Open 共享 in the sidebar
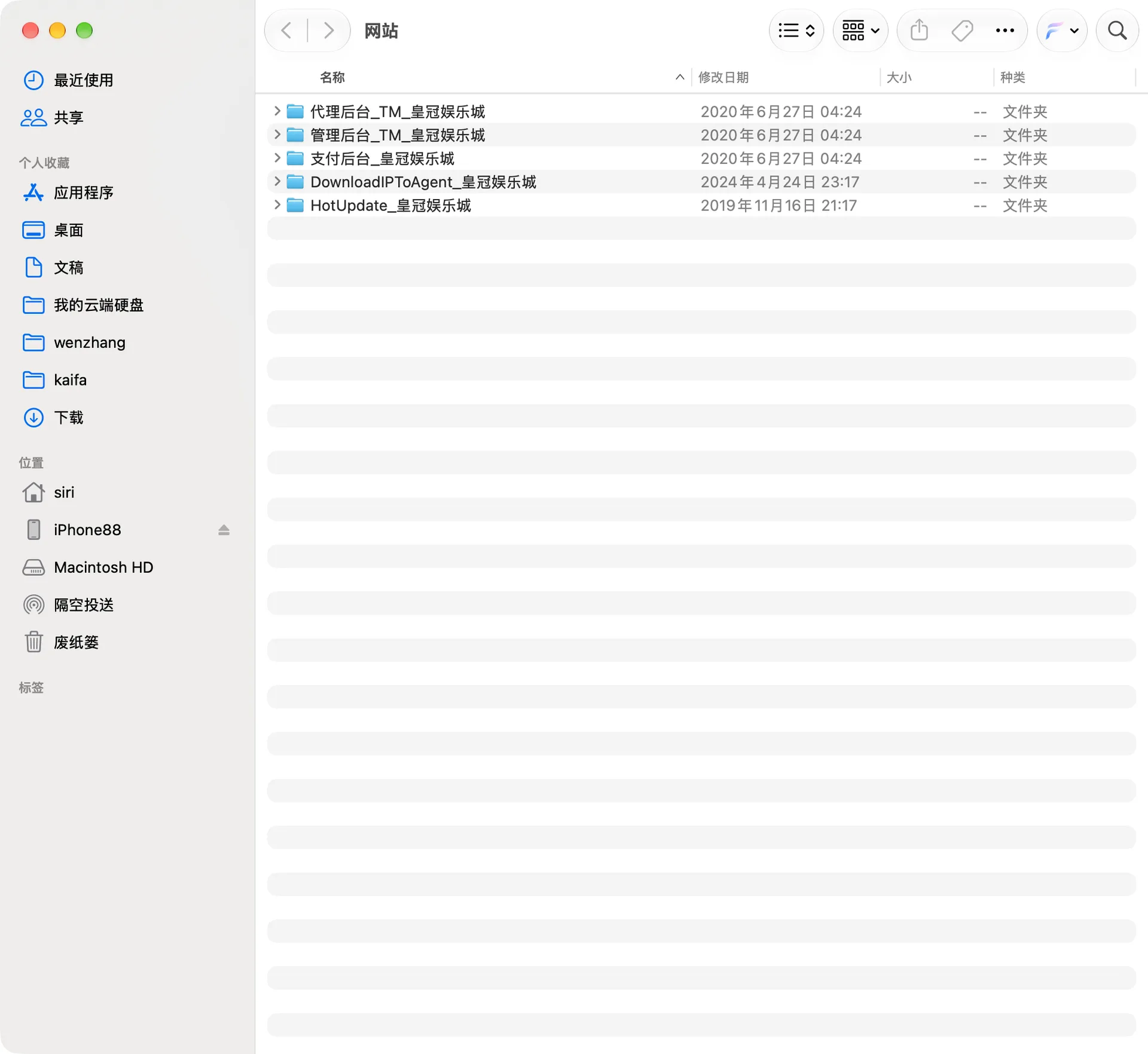 52,118
